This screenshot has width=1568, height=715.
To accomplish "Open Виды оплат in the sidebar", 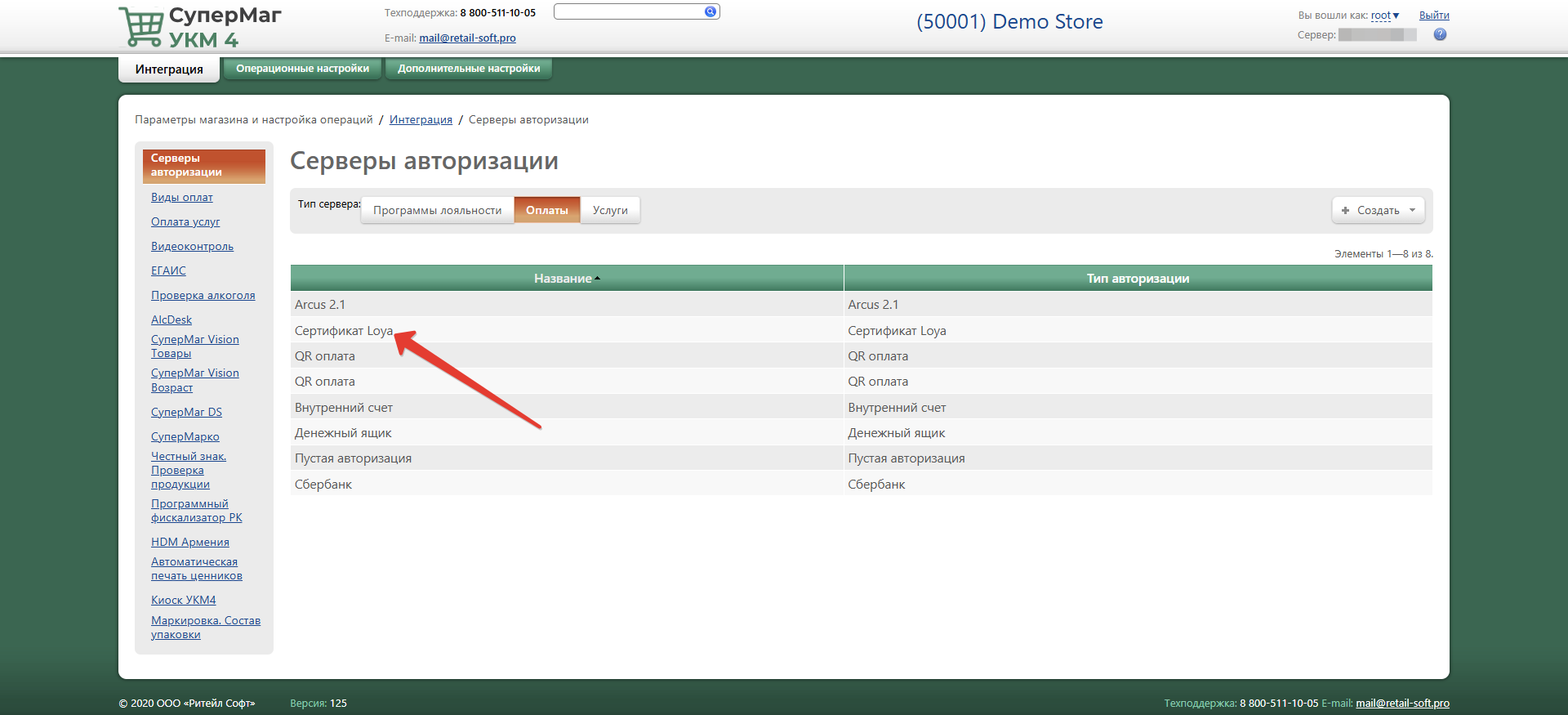I will coord(181,198).
